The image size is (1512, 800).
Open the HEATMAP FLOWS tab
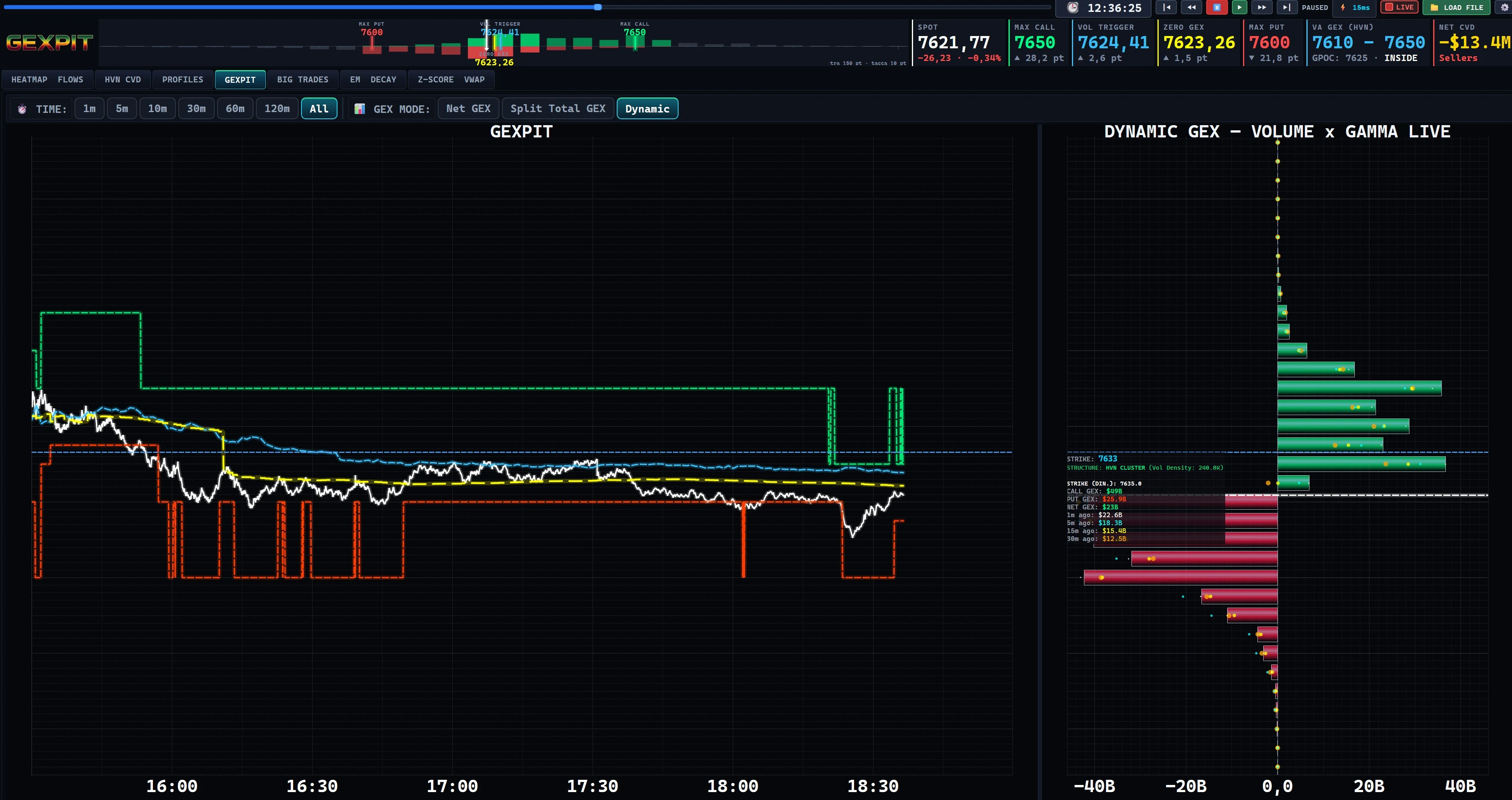click(x=47, y=80)
